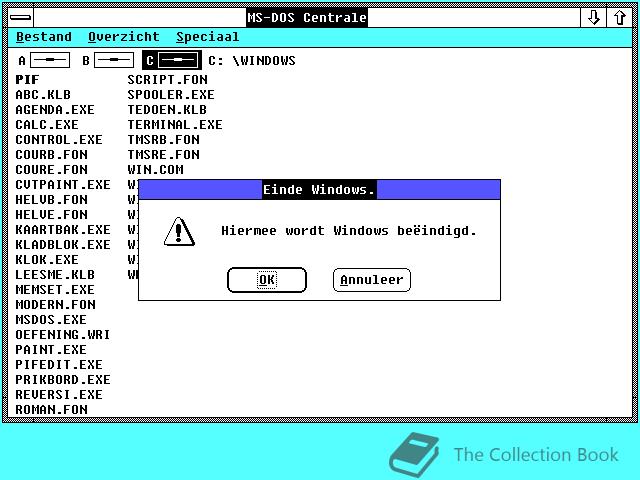The image size is (640, 480).
Task: Select file KAARTBAK.EXE
Action: (x=63, y=230)
